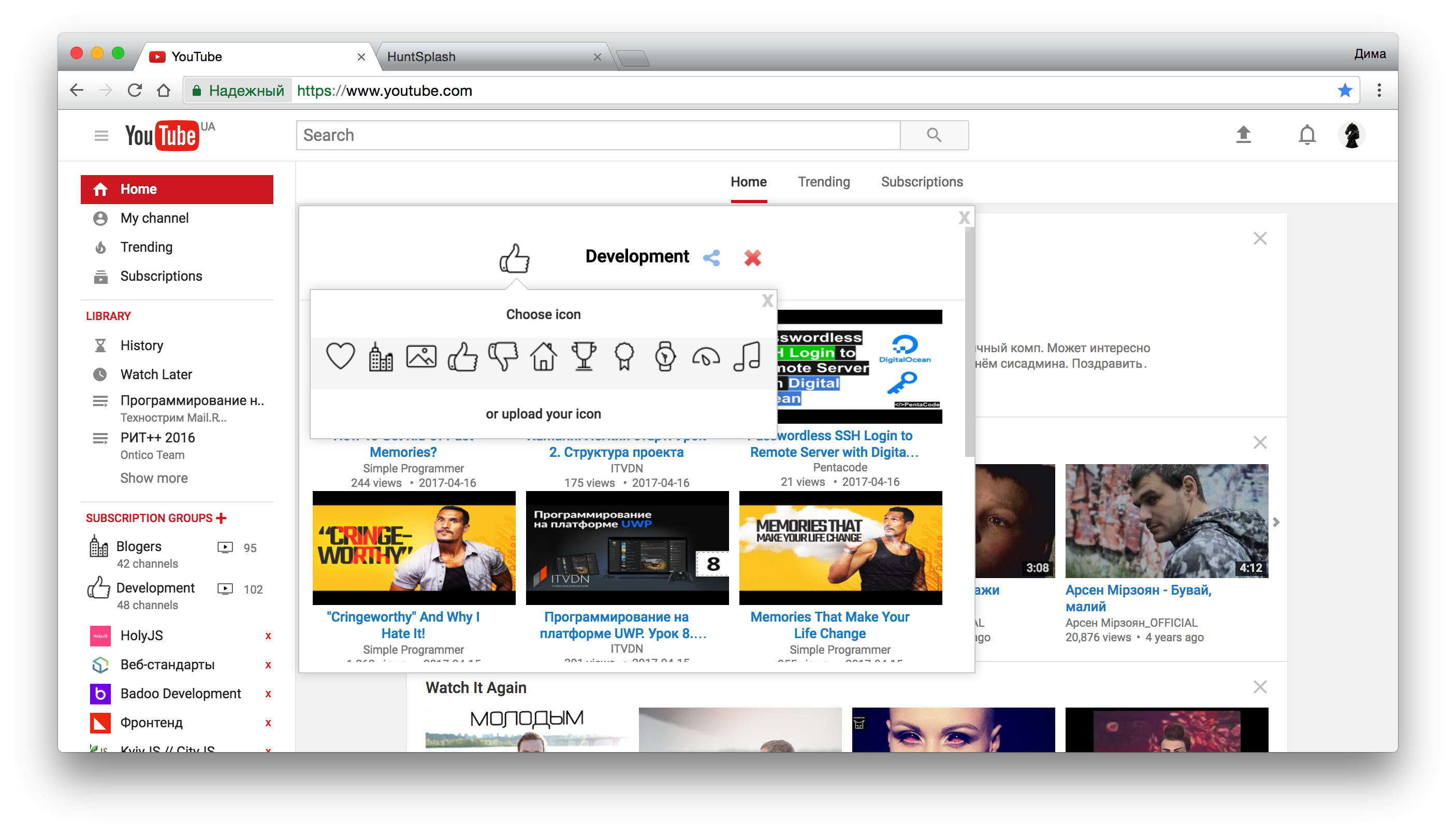Open Watch Later from the sidebar
Screen dimensions: 1456x835
(156, 374)
